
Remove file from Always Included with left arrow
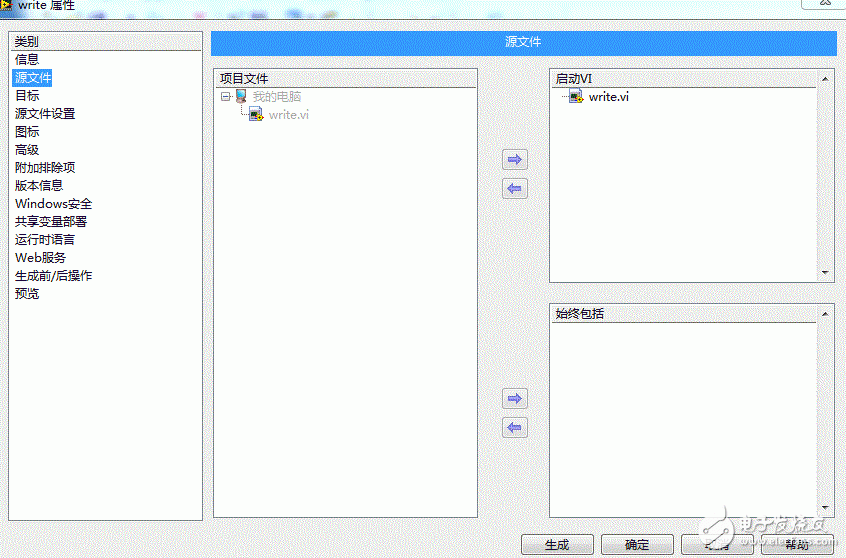point(515,428)
